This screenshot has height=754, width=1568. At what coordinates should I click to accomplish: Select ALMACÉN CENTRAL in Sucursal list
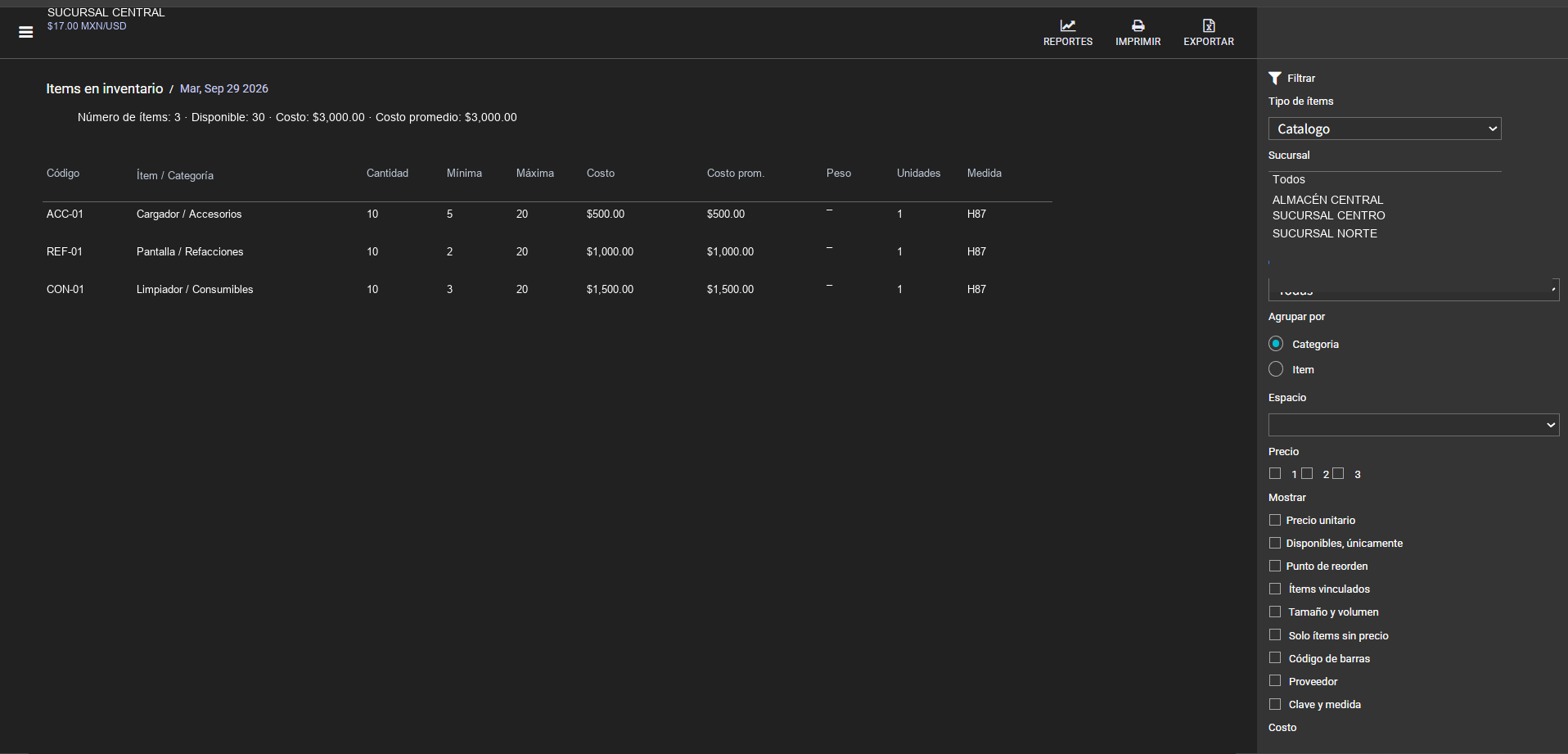[x=1327, y=200]
